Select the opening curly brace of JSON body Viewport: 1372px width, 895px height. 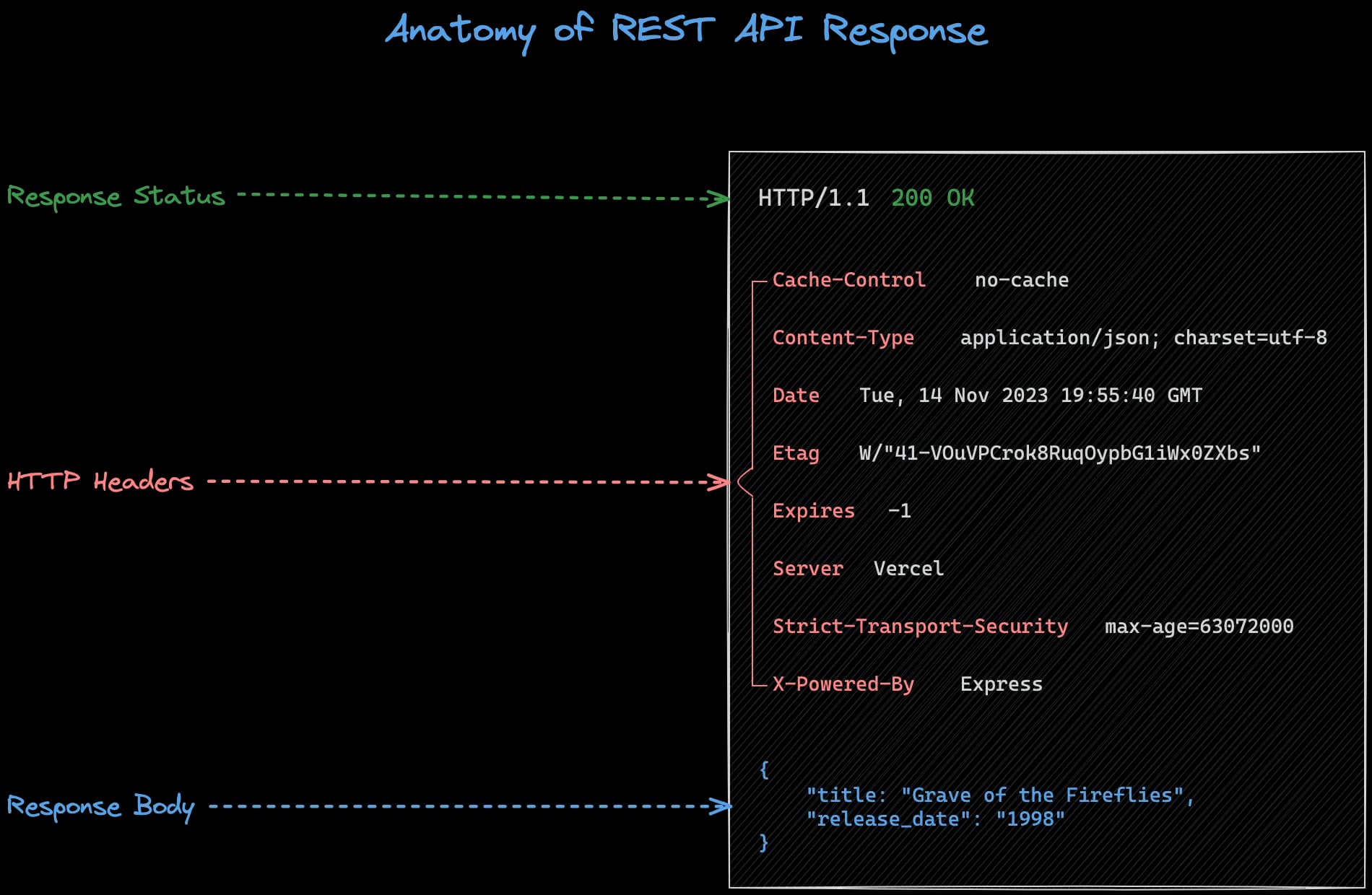[764, 769]
